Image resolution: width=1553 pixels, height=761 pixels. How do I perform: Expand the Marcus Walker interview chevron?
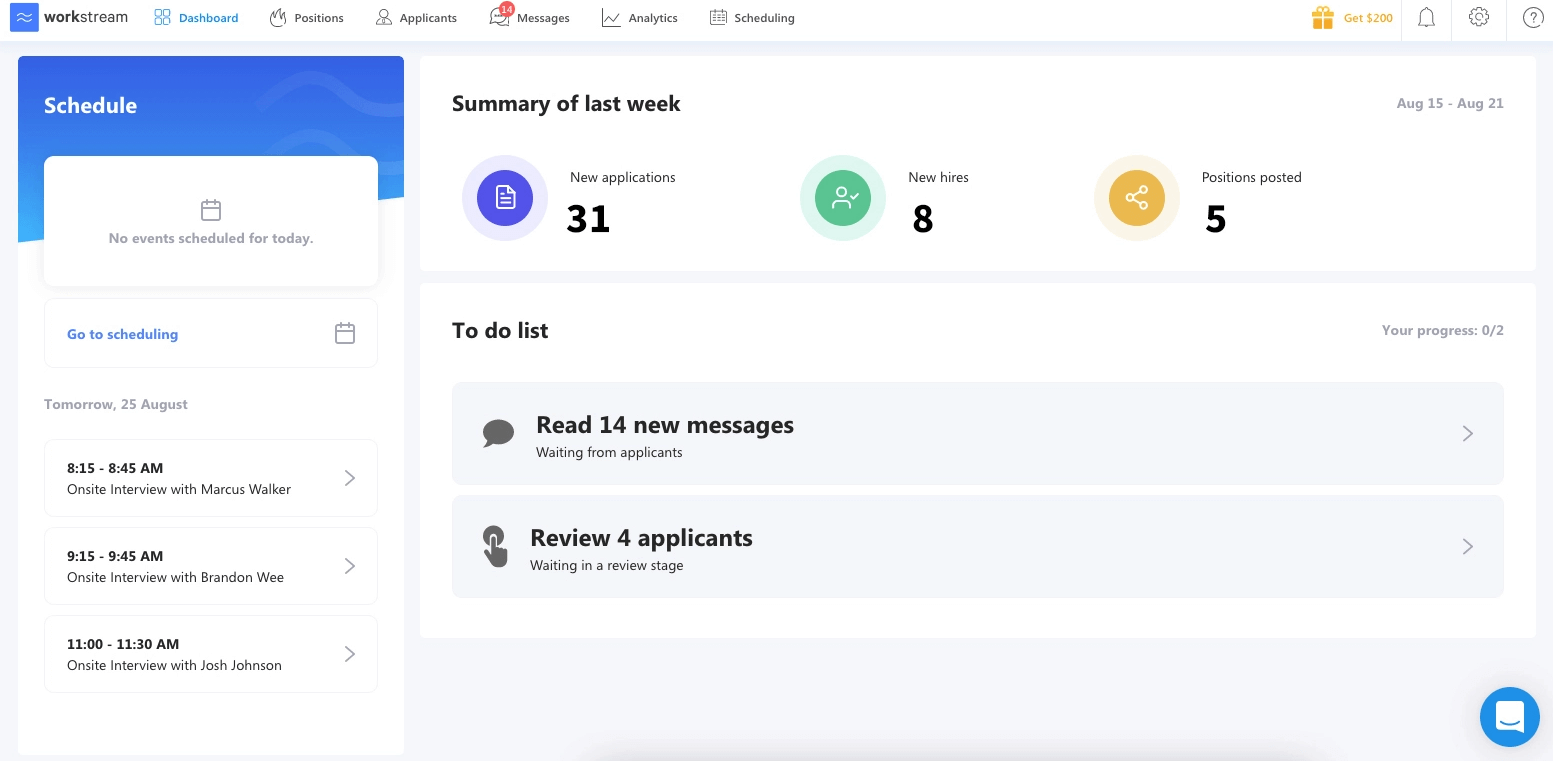click(350, 478)
